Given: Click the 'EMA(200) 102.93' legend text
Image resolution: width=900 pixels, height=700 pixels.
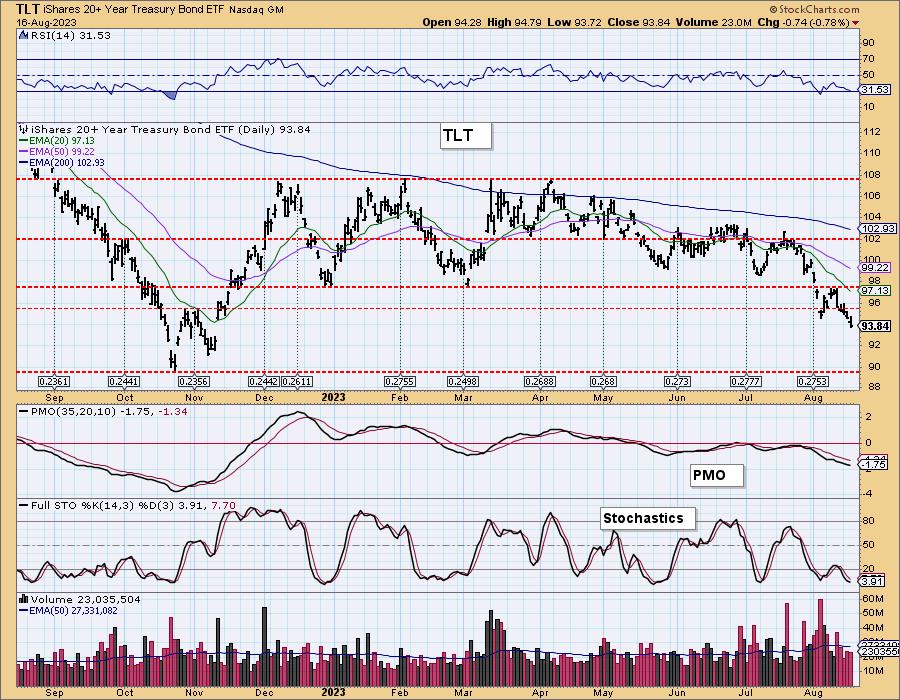Looking at the screenshot, I should pyautogui.click(x=67, y=162).
